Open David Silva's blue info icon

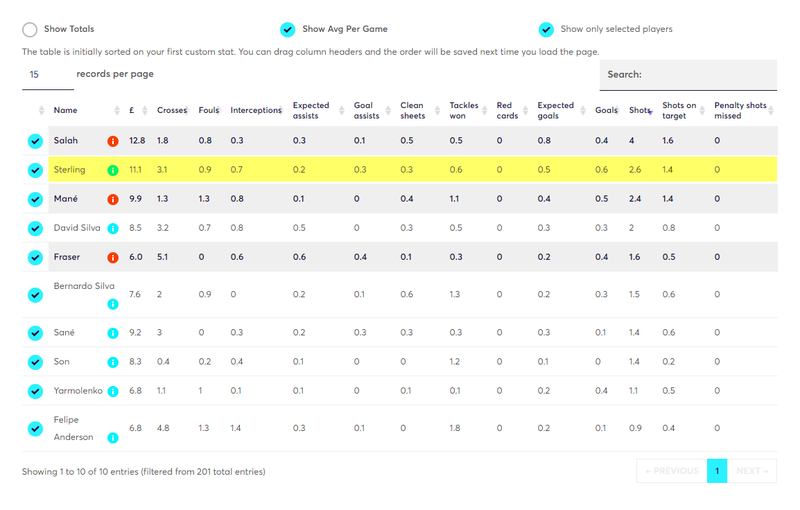pyautogui.click(x=113, y=228)
